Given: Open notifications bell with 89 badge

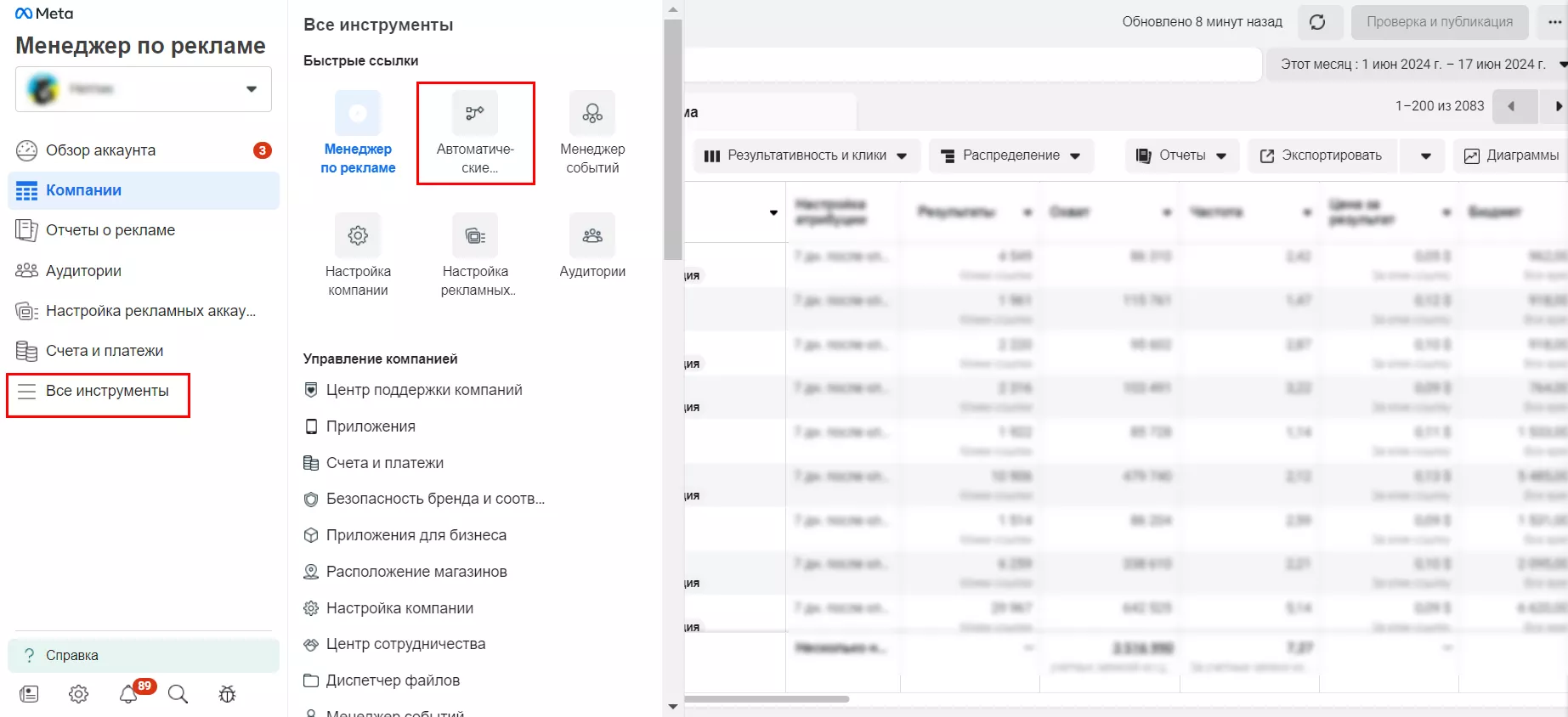Looking at the screenshot, I should (129, 694).
